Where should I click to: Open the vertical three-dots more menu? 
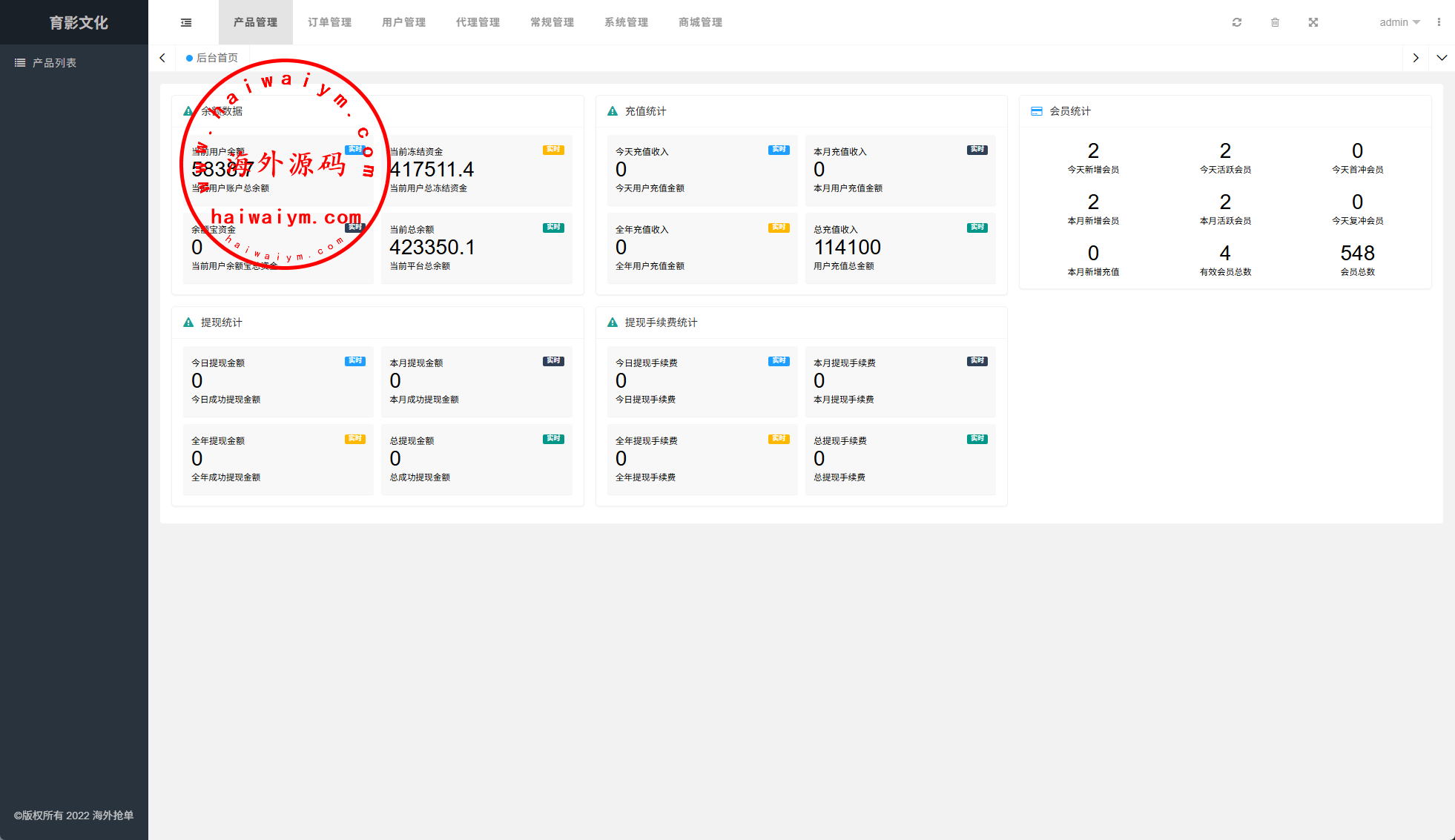[1439, 22]
